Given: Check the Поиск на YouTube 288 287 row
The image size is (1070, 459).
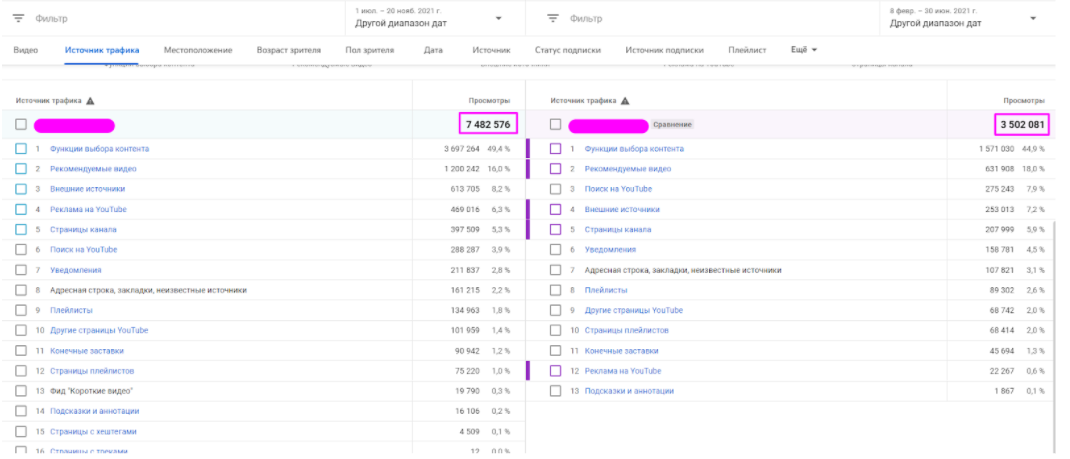Looking at the screenshot, I should [21, 250].
